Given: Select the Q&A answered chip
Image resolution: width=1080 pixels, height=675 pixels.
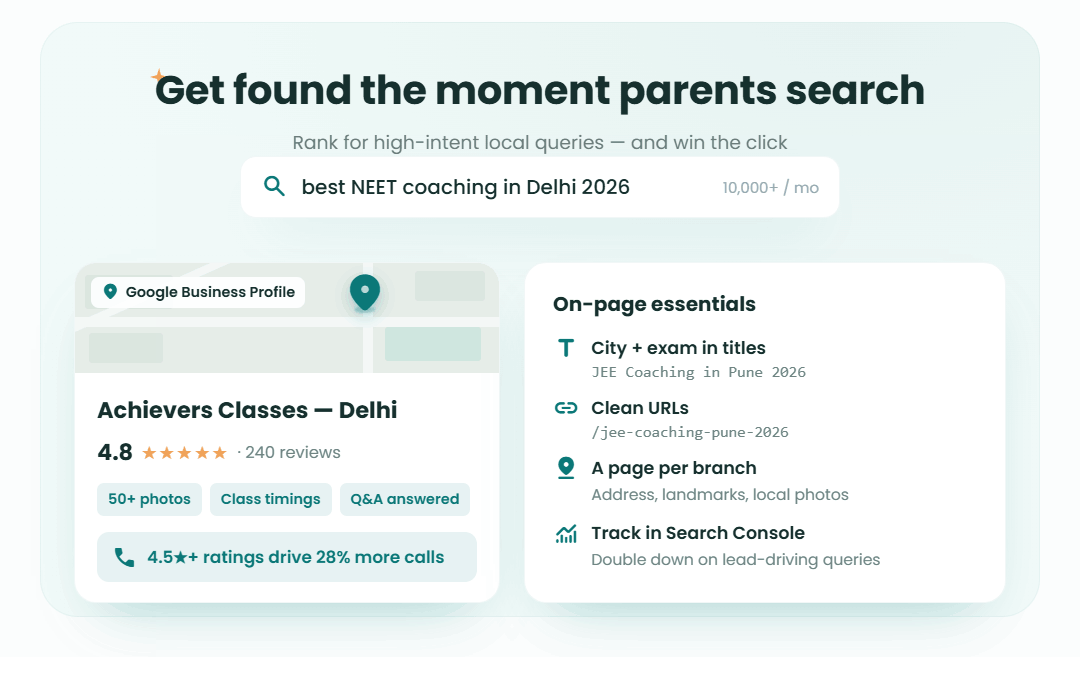Looking at the screenshot, I should 405,499.
